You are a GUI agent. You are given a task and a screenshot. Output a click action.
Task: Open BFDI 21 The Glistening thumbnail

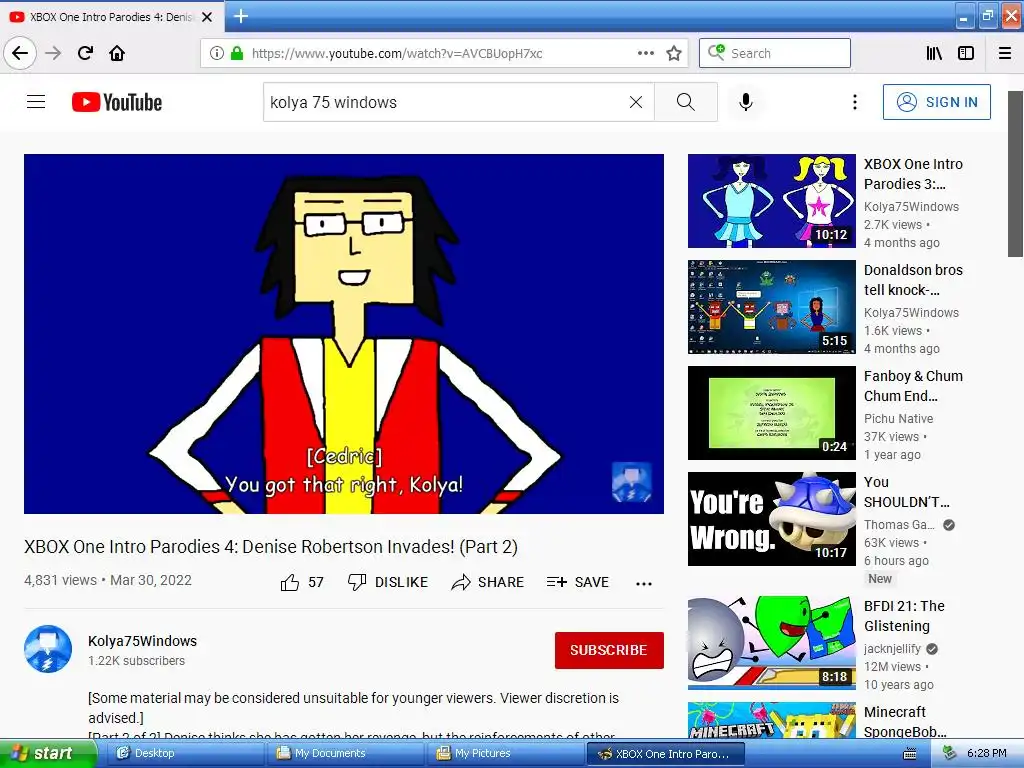pyautogui.click(x=771, y=643)
